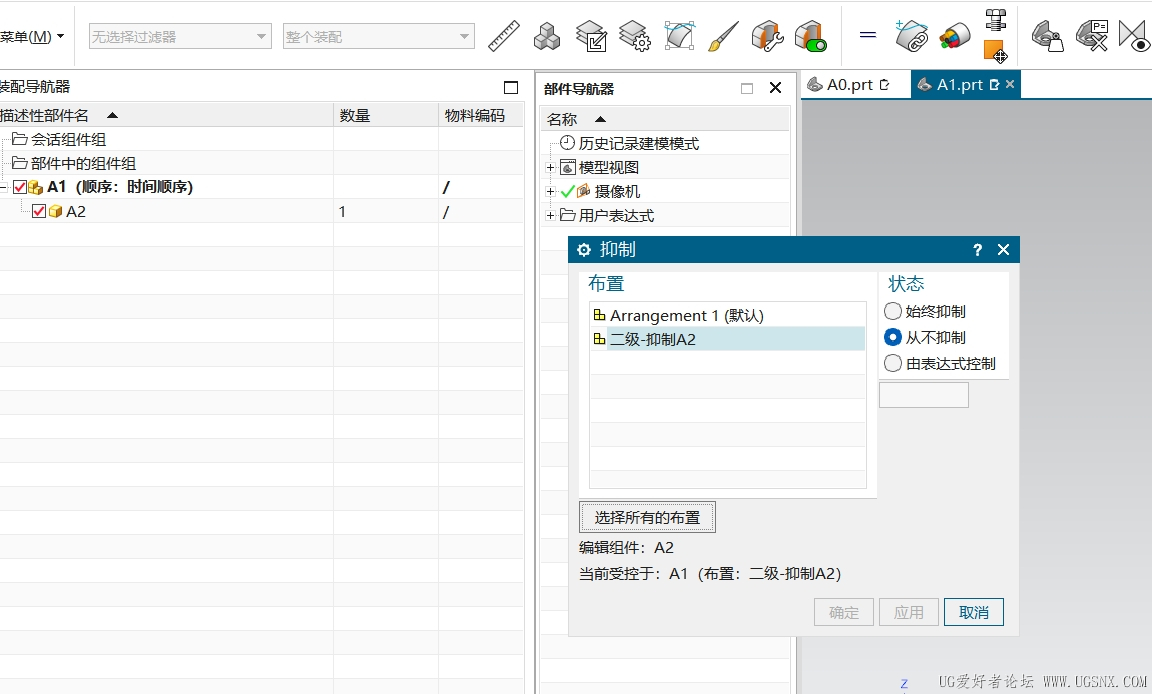This screenshot has height=694, width=1152.
Task: Click the section view with toggle-switch icon
Action: point(811,36)
